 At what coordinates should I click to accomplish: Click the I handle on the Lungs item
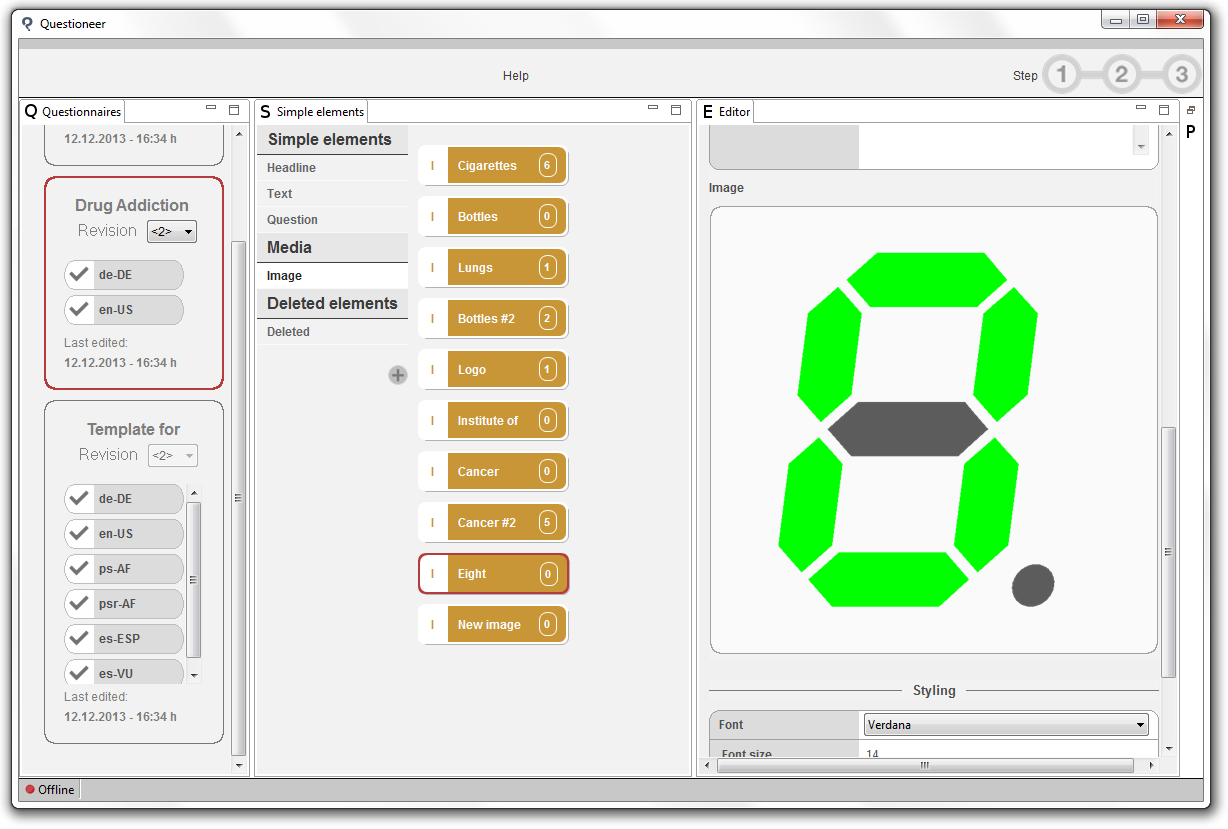pyautogui.click(x=433, y=268)
